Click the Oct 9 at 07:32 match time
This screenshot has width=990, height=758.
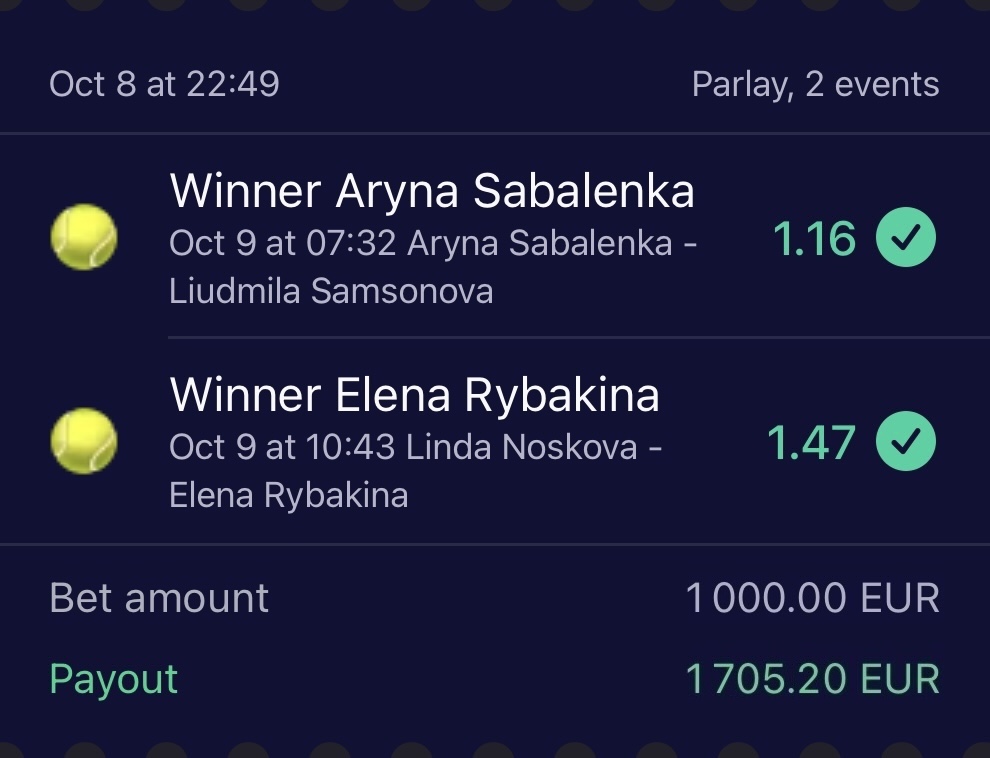tap(284, 243)
